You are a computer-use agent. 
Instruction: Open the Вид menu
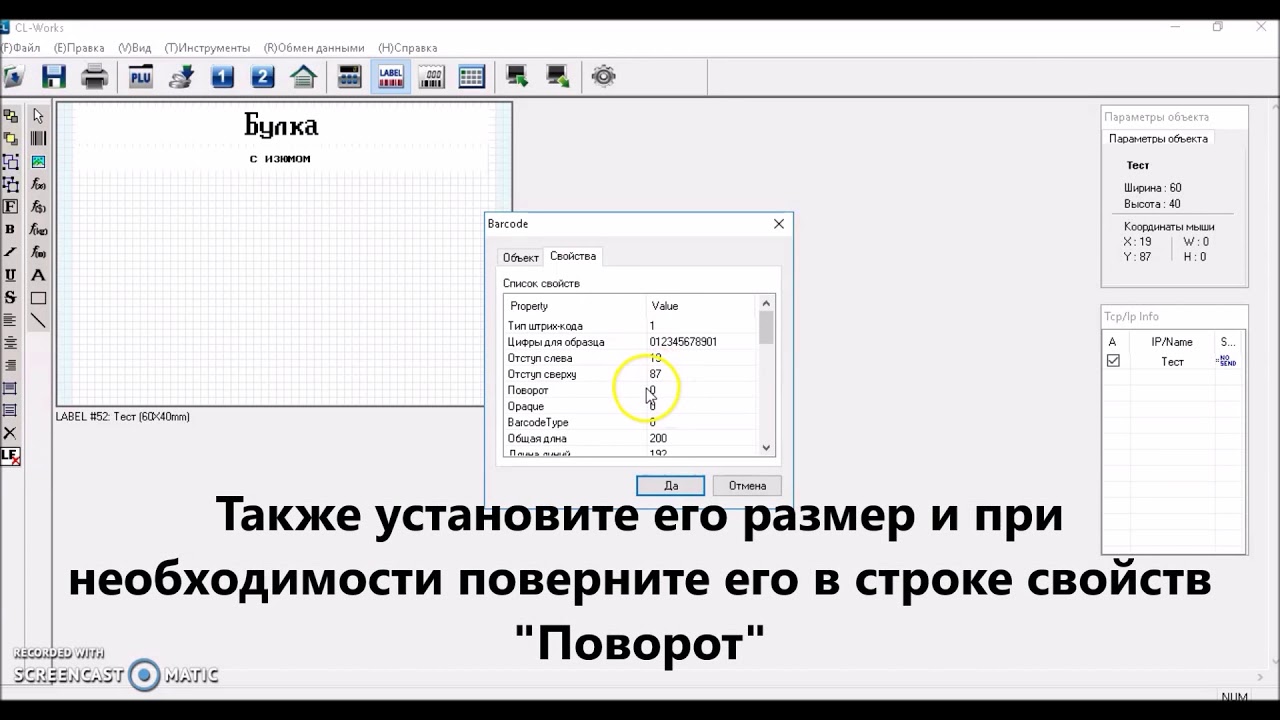135,48
